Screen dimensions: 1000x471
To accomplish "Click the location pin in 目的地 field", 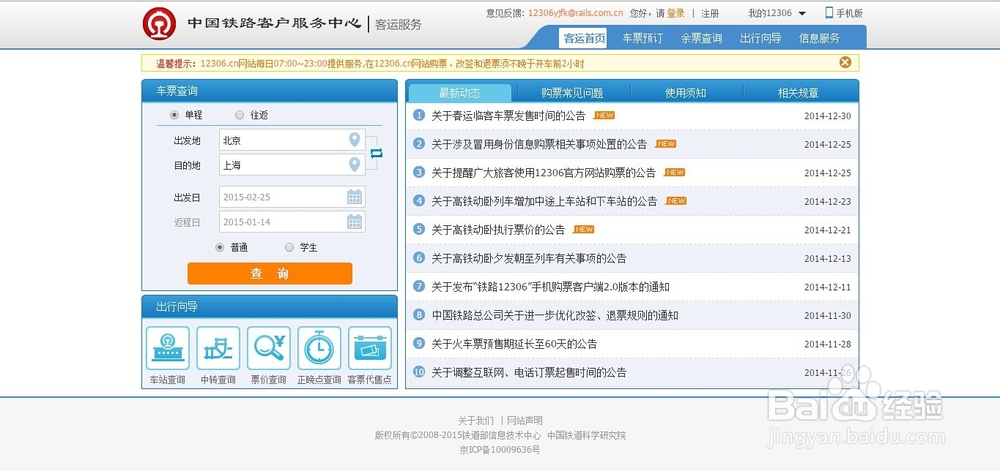I will pyautogui.click(x=355, y=165).
